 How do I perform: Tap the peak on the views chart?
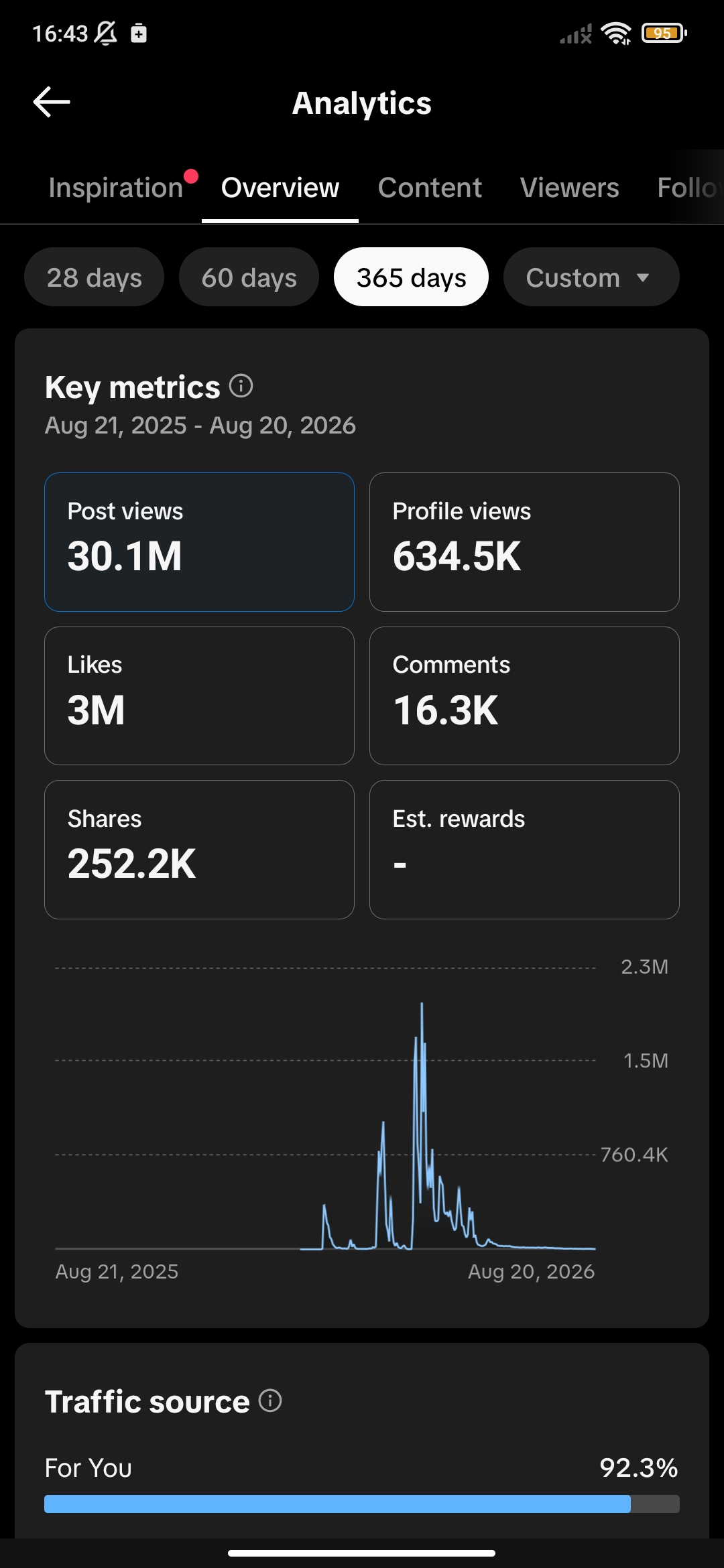pos(422,1005)
